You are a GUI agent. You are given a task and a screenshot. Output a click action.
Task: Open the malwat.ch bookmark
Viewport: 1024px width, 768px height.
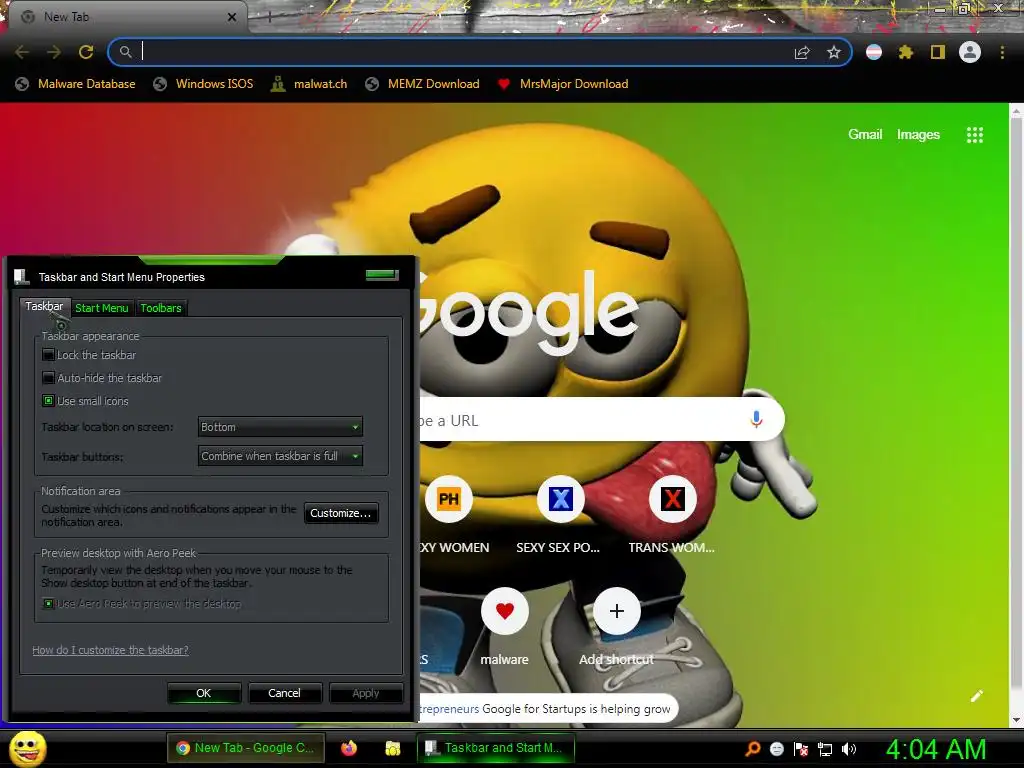[x=310, y=84]
